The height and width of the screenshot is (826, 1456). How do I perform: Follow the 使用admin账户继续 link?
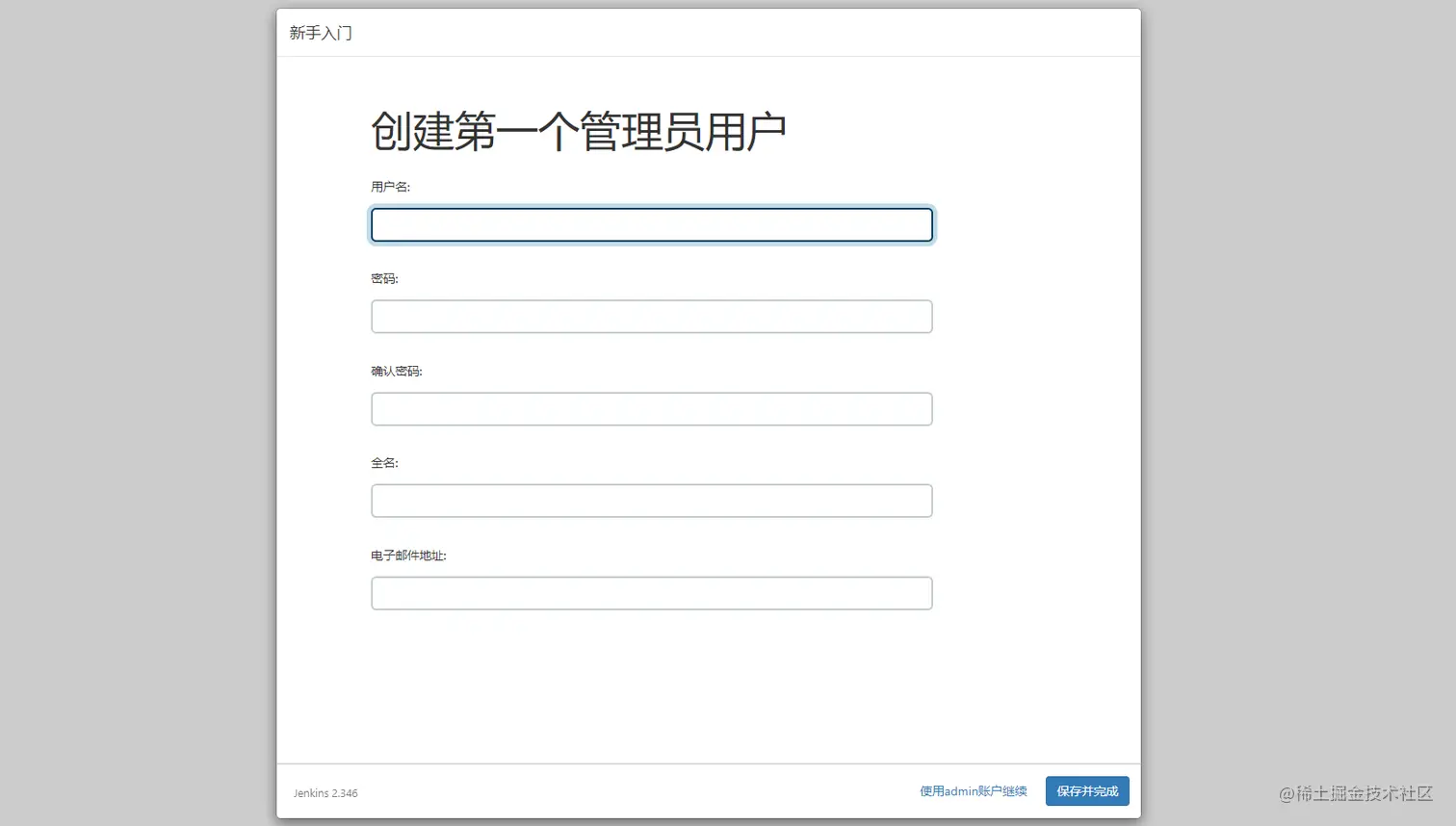pos(973,791)
